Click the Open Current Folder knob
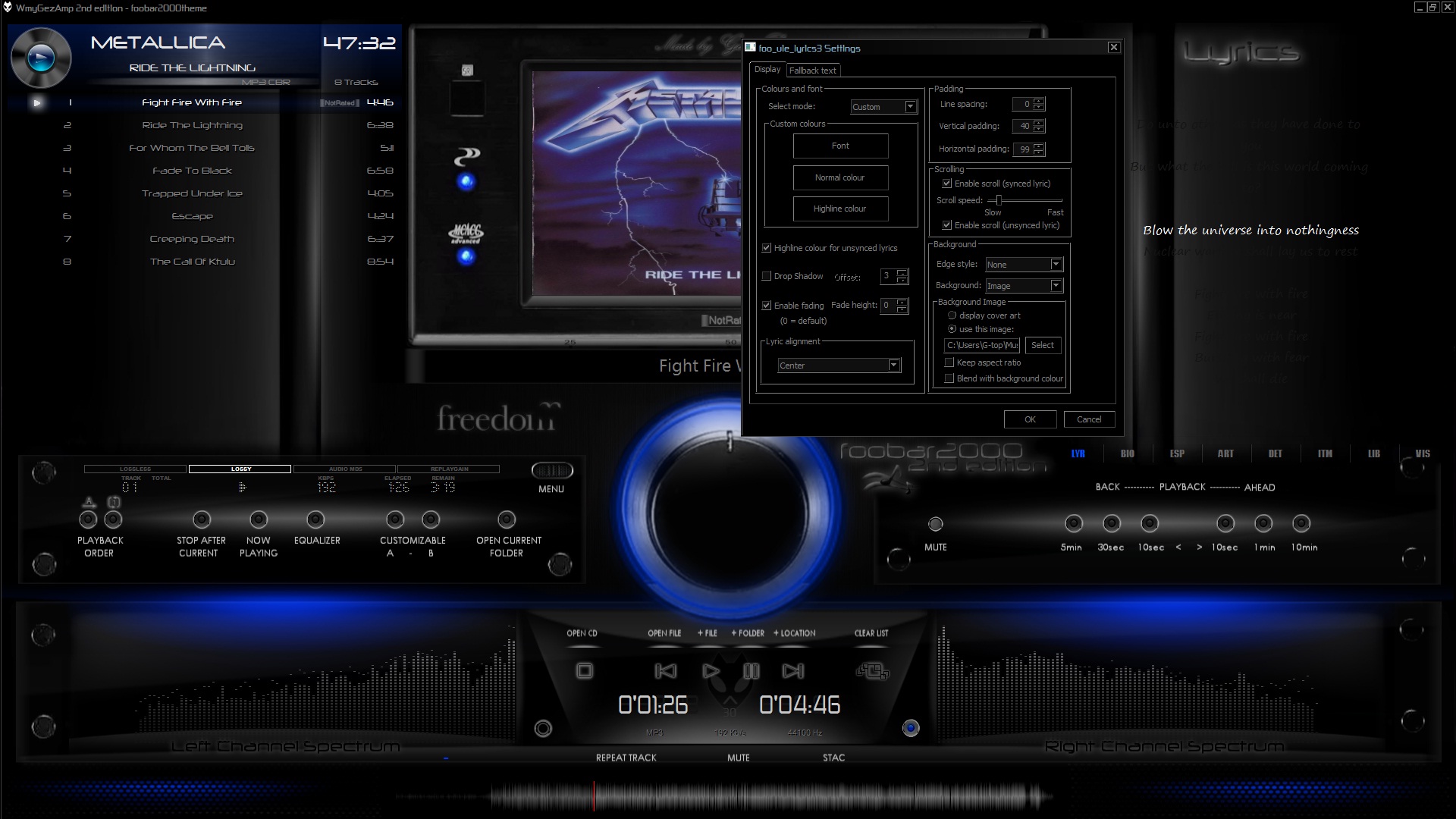The height and width of the screenshot is (819, 1456). click(x=507, y=519)
